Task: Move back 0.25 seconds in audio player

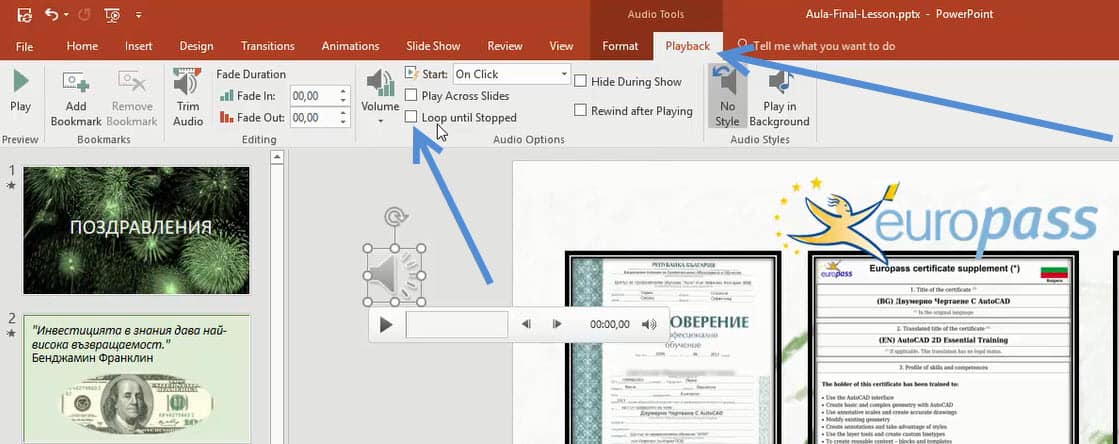Action: pyautogui.click(x=526, y=325)
